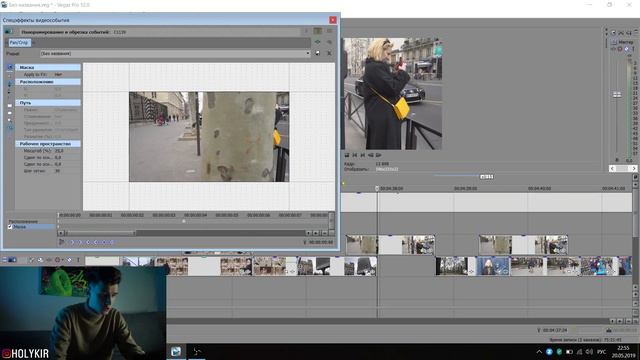Select the rectangle mask creation tool
Screen dimensions: 640x360
10,106
